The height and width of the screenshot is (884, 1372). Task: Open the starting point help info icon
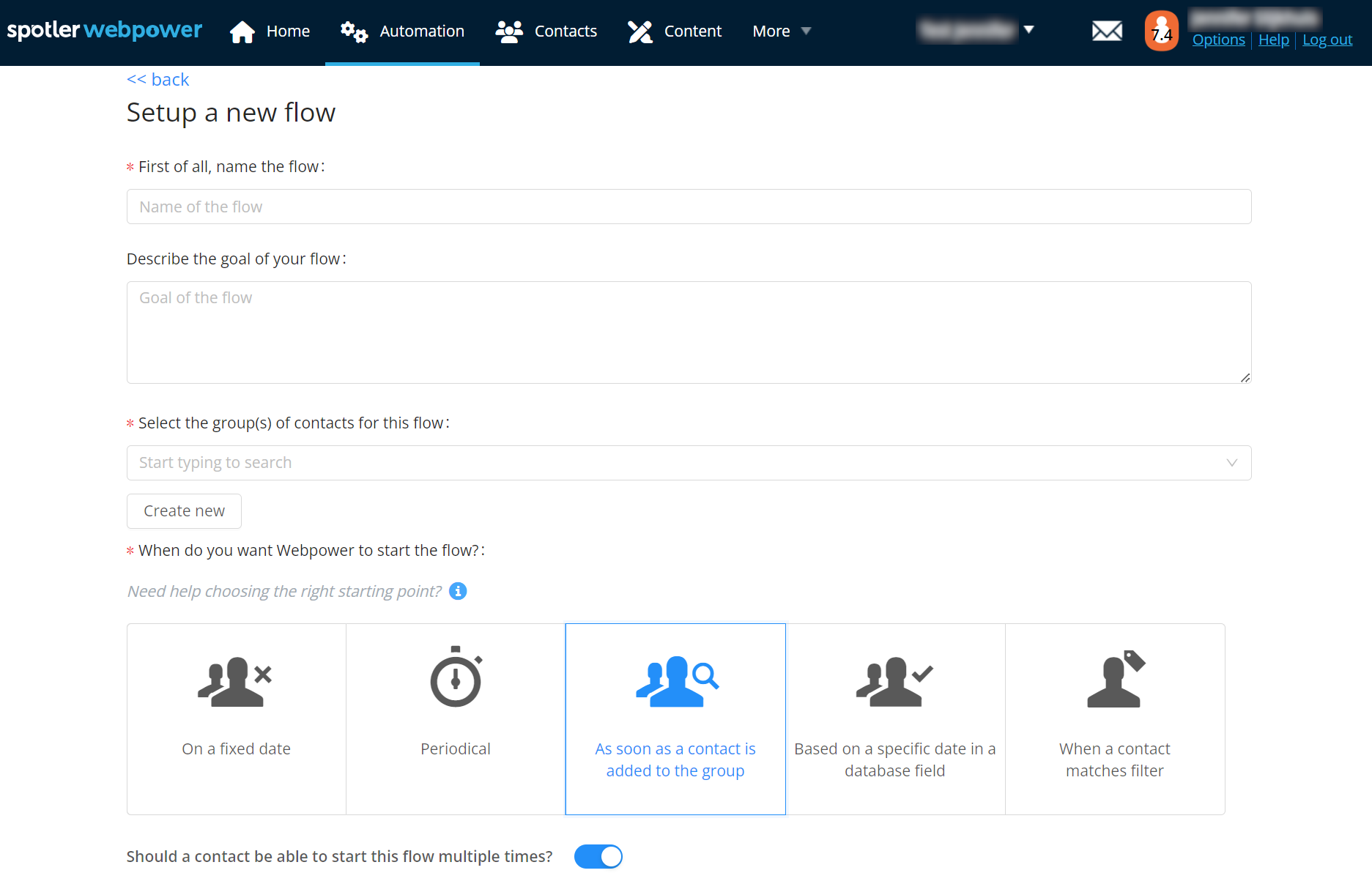click(x=458, y=591)
